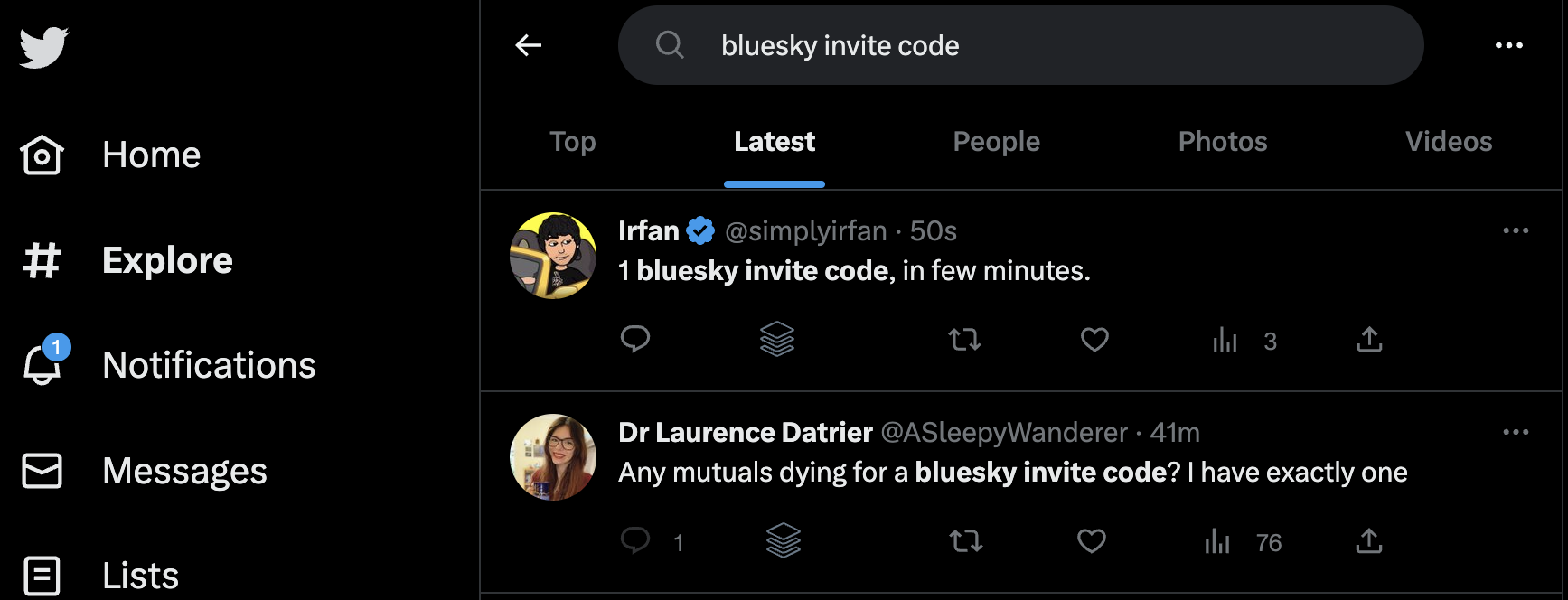Screen dimensions: 1568x600
Task: Retweet Dr Laurence Datrier's tweet
Action: [965, 541]
